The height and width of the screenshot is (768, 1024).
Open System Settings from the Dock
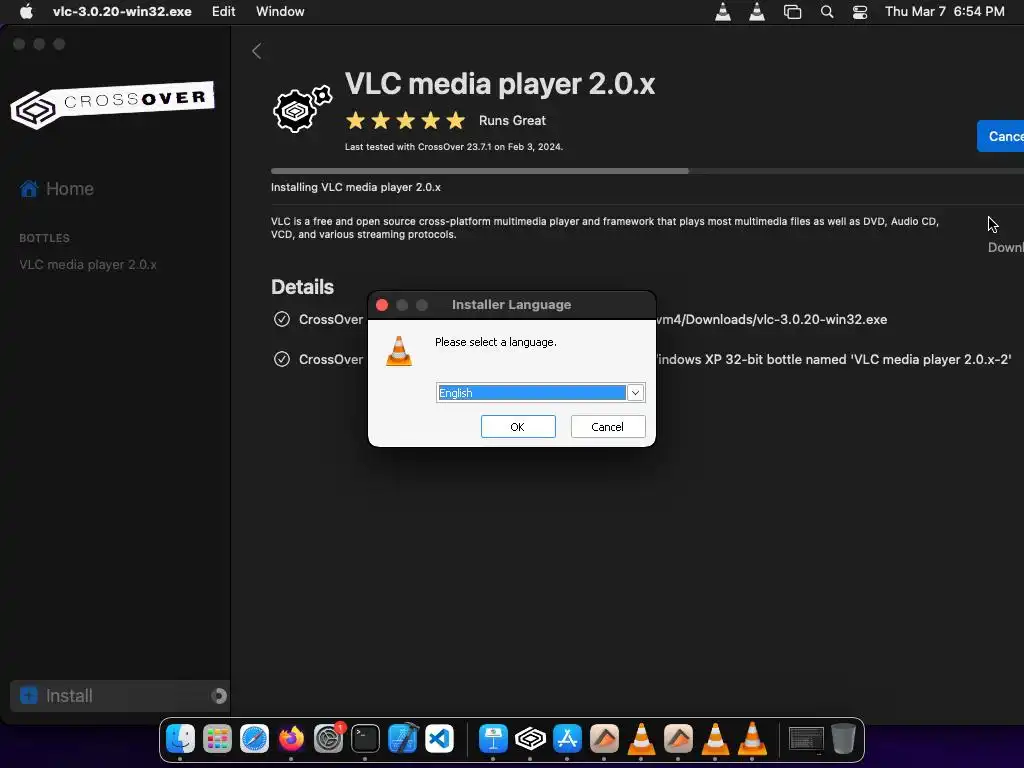328,739
